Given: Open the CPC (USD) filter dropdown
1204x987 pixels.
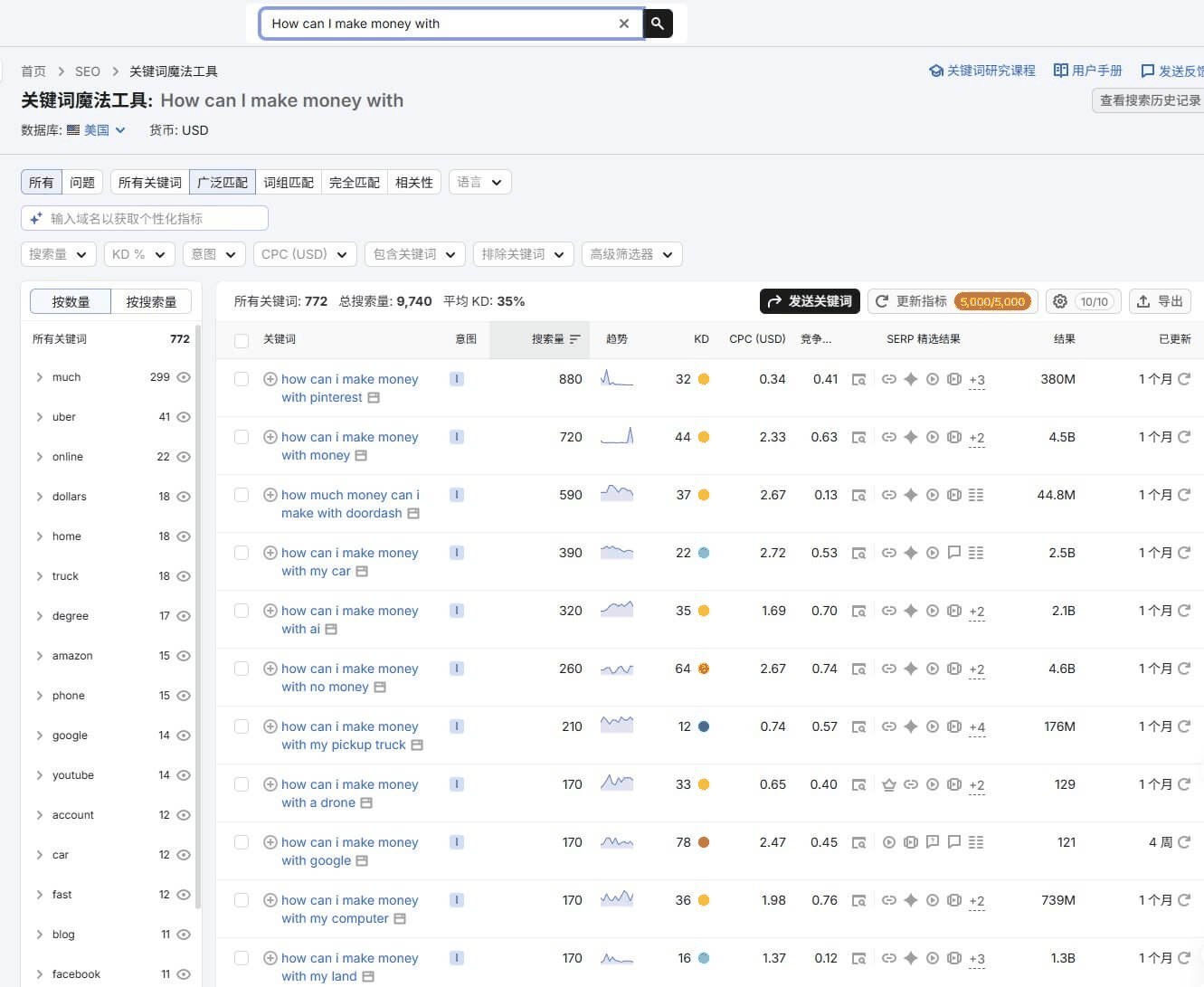Looking at the screenshot, I should (x=305, y=254).
